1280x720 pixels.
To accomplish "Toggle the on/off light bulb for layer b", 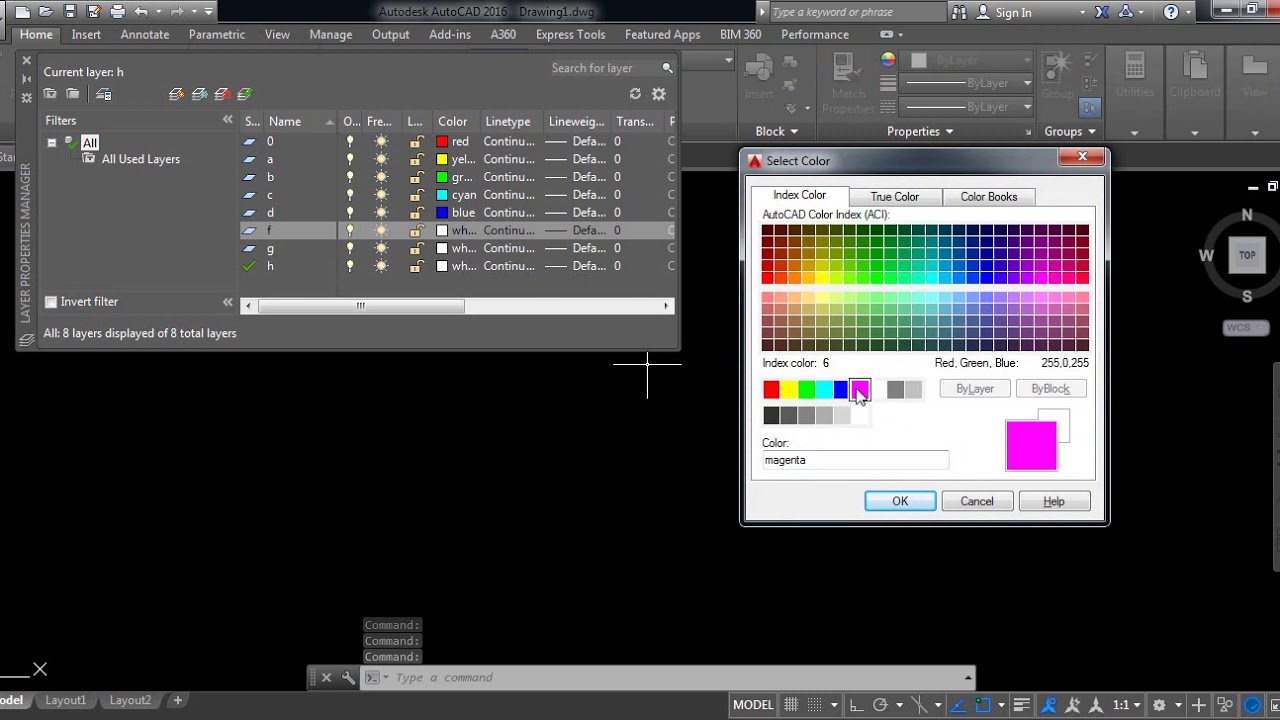I will [349, 177].
